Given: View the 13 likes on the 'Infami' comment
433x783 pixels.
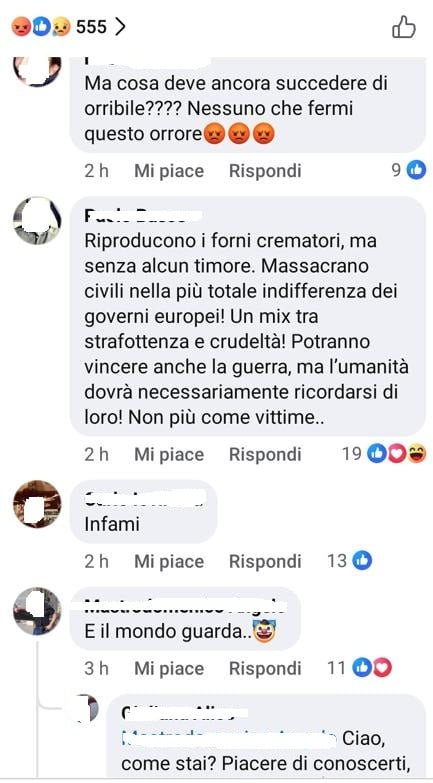Looking at the screenshot, I should [x=350, y=561].
